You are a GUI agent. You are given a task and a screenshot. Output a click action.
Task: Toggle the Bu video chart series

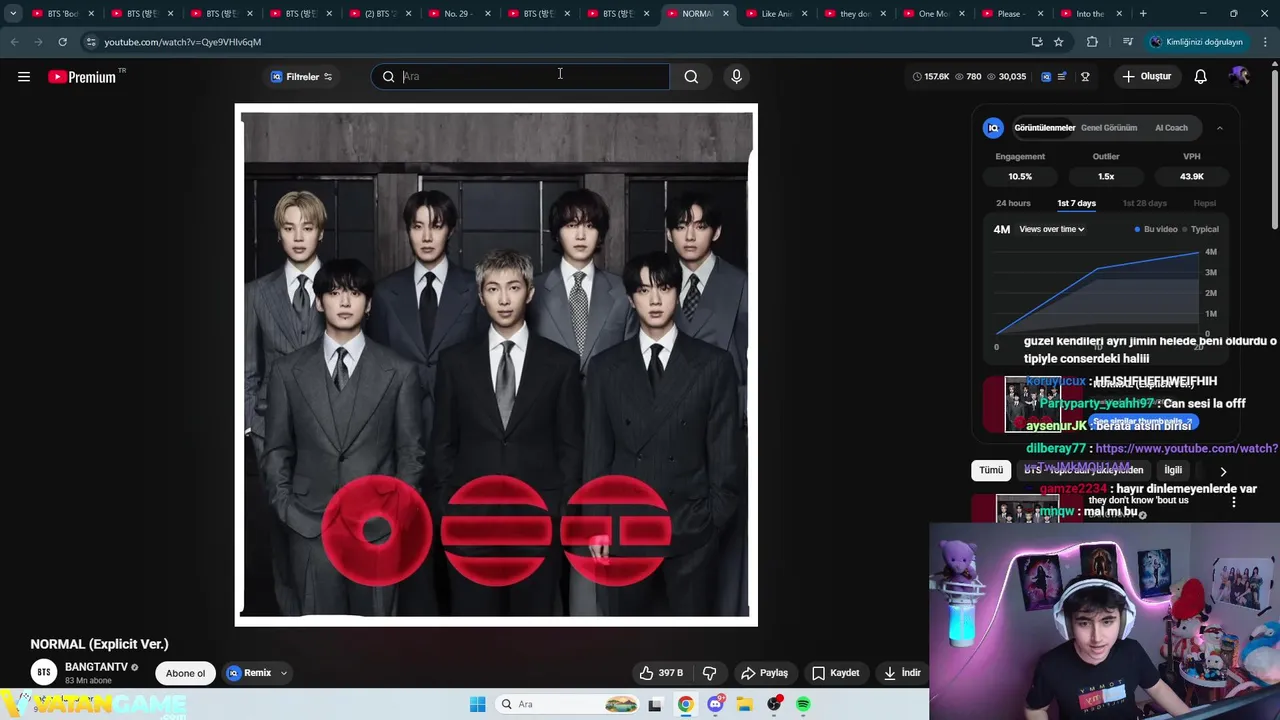pos(1156,229)
